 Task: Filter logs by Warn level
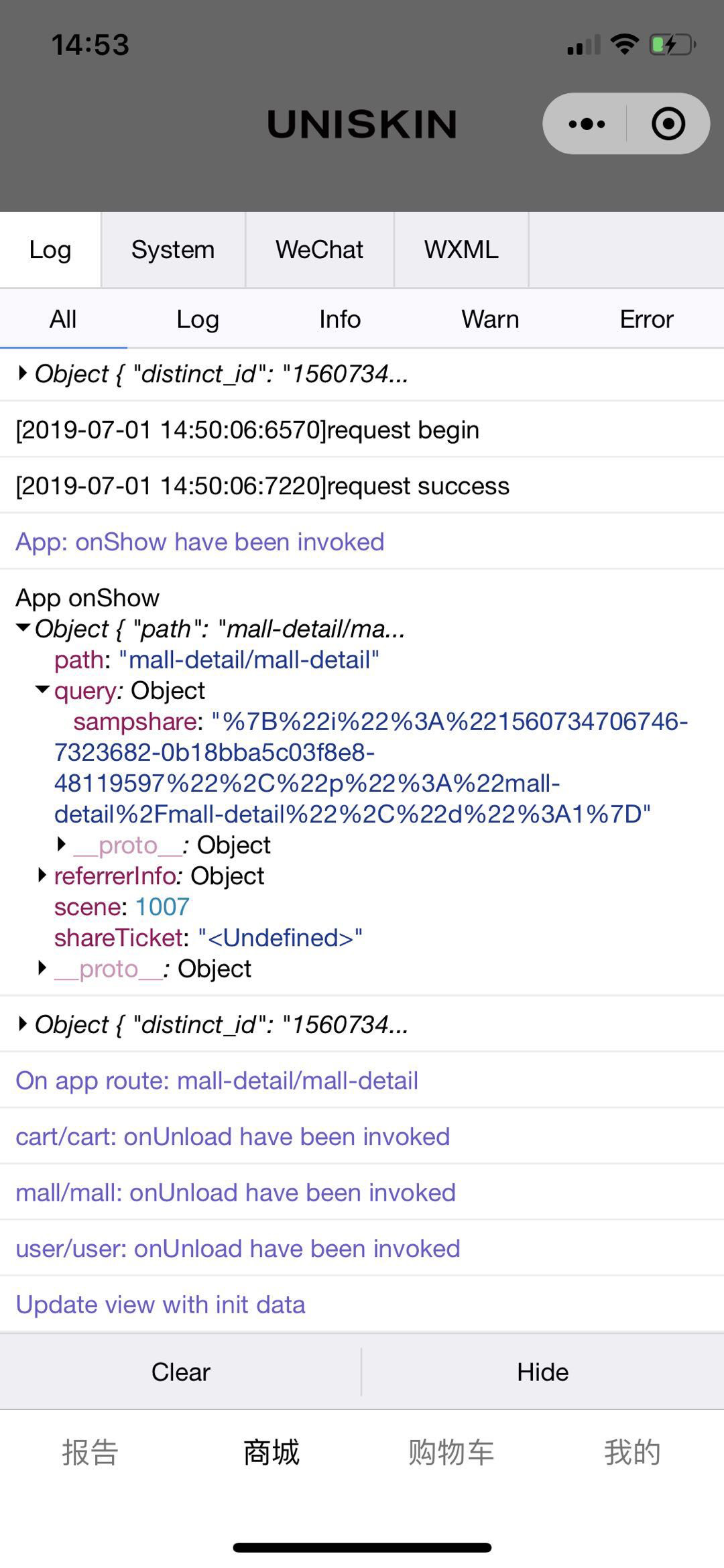click(x=490, y=319)
